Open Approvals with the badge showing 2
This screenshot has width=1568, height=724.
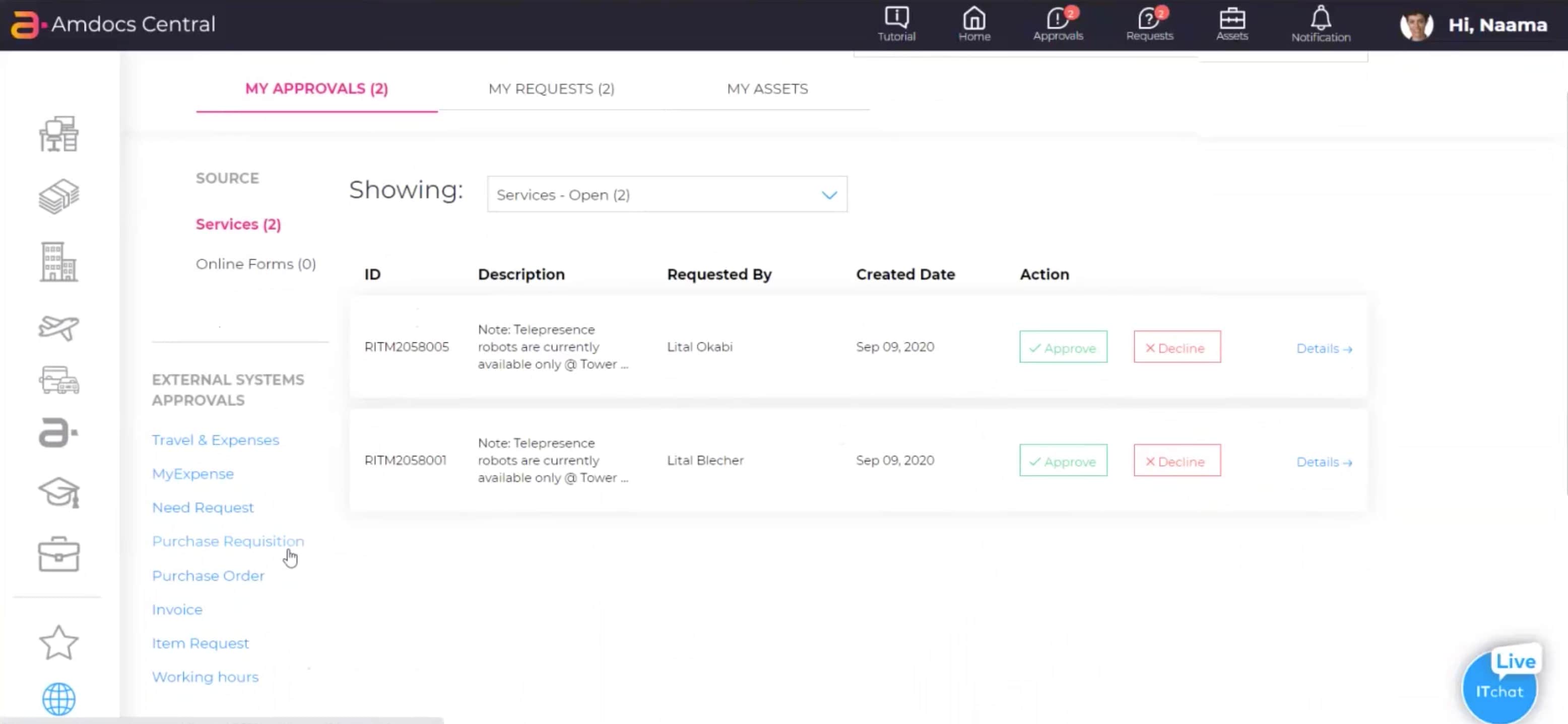[1058, 24]
